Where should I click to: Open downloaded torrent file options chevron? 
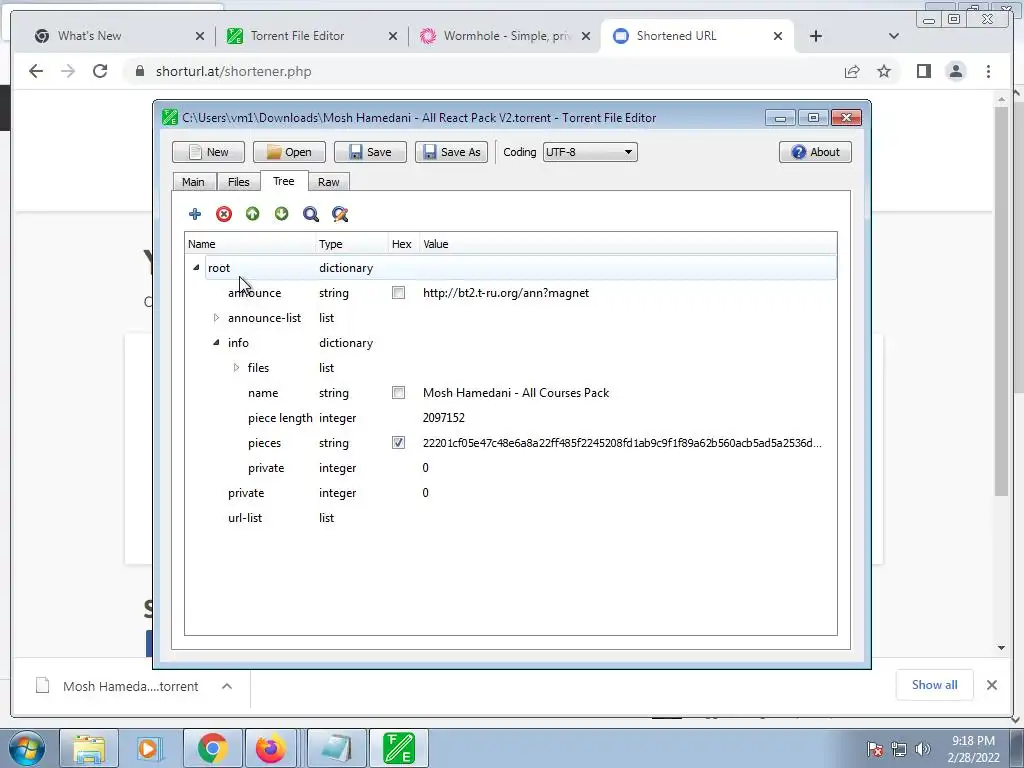[227, 686]
